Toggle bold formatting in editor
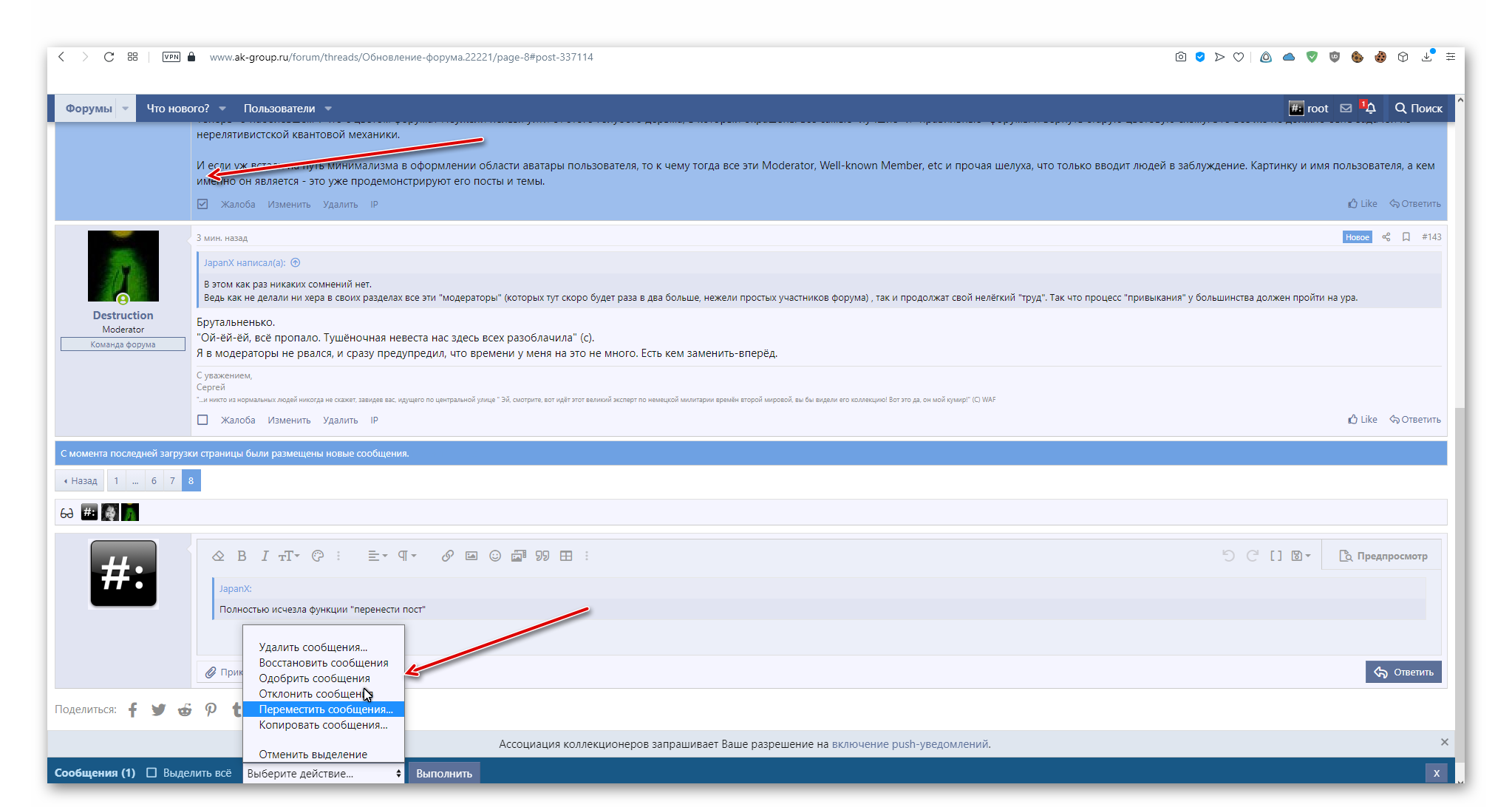 pyautogui.click(x=242, y=556)
